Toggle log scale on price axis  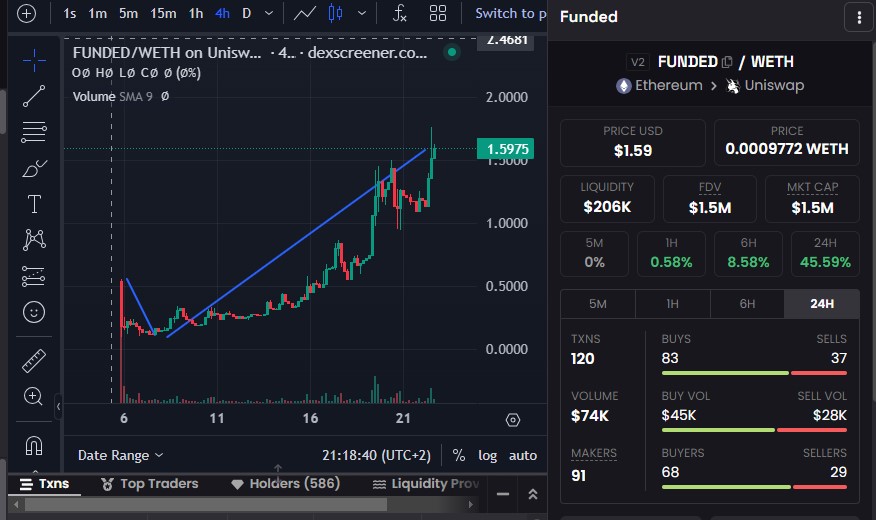(487, 455)
